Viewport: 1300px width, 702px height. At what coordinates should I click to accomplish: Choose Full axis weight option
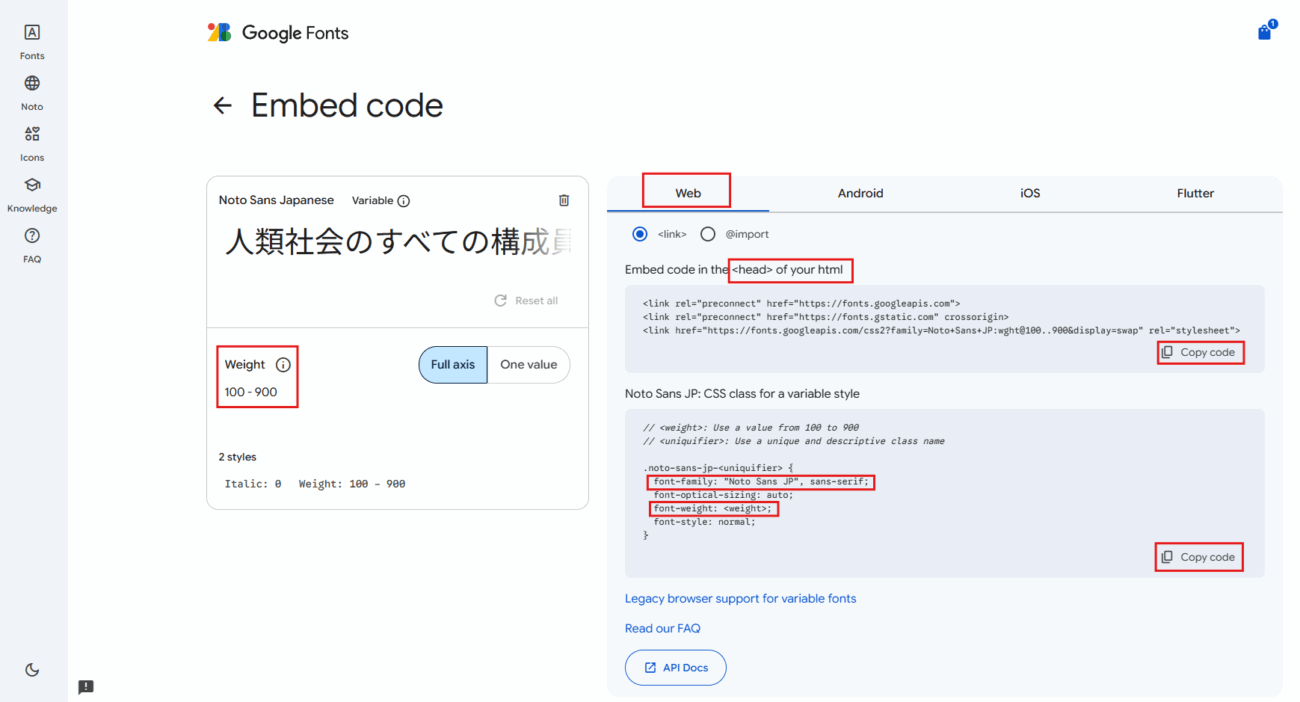pyautogui.click(x=453, y=365)
